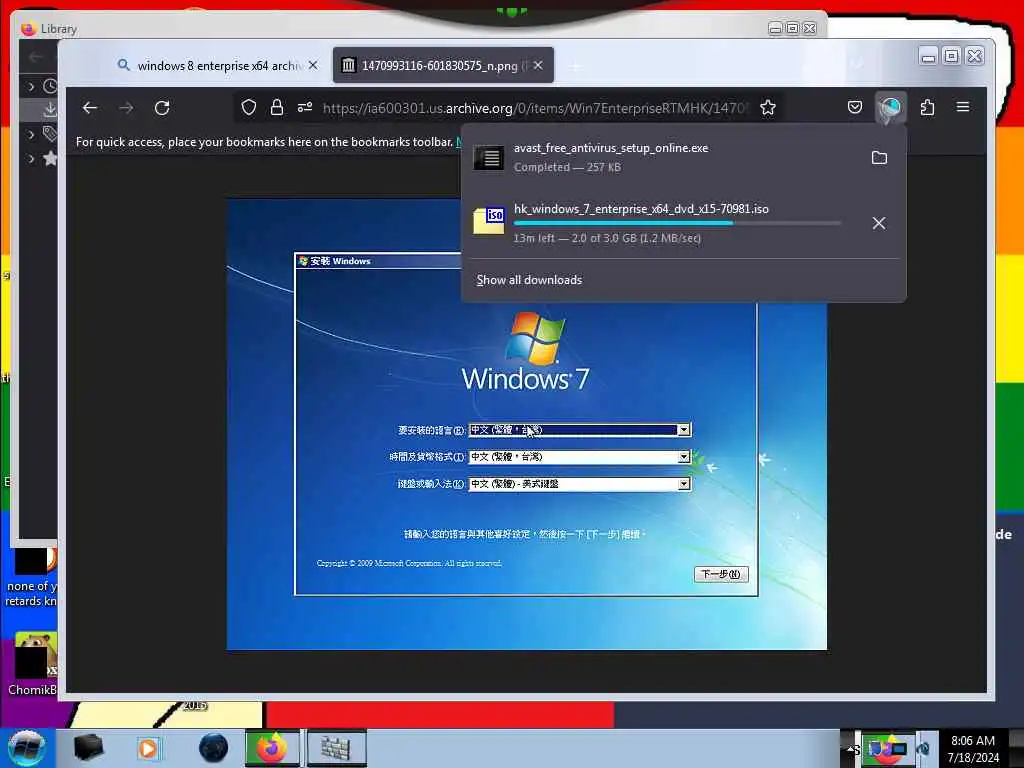1024x768 pixels.
Task: Click the system tray clock 8:06 AM
Action: 973,749
